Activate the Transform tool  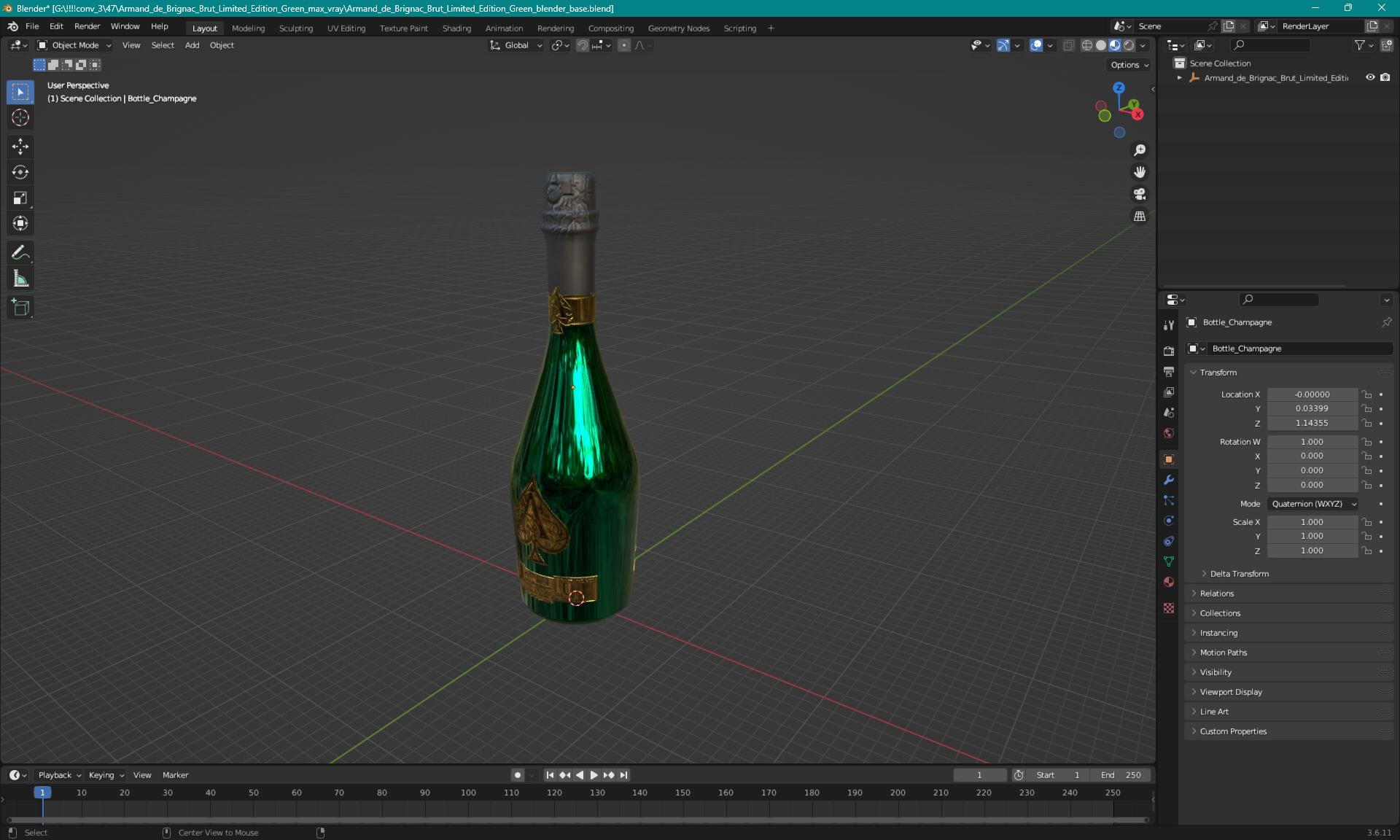(x=20, y=223)
